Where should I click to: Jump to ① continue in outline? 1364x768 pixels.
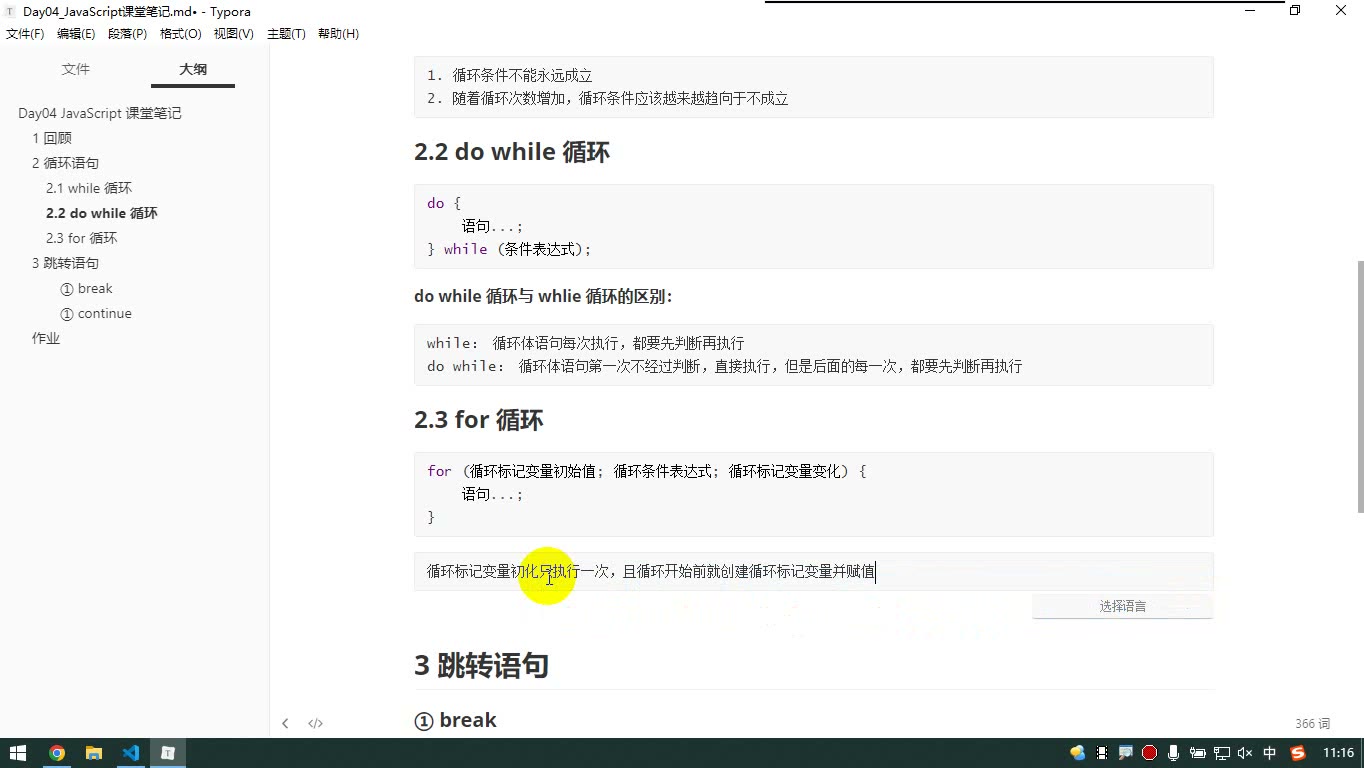(x=96, y=313)
